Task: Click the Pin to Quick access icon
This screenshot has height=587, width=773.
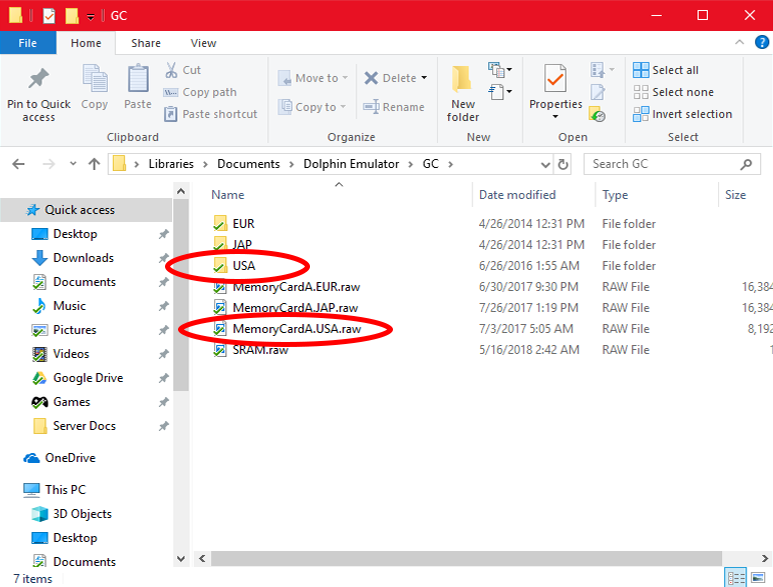Action: coord(38,80)
